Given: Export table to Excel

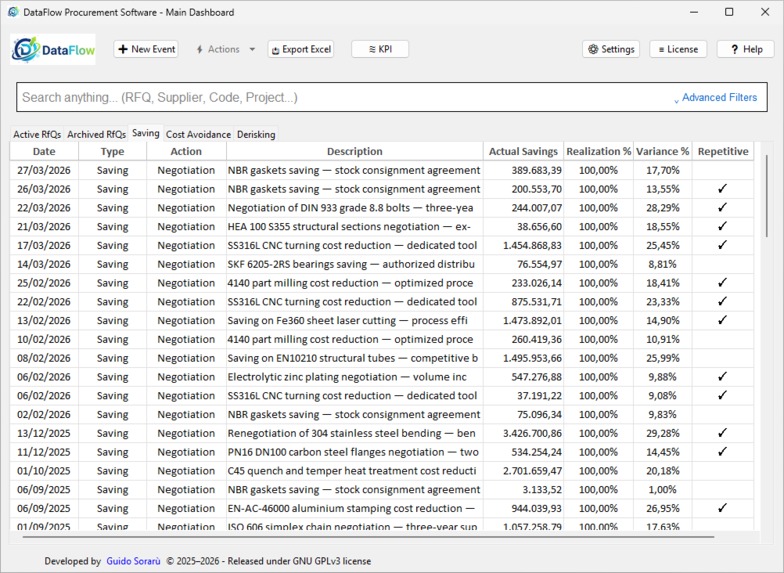Looking at the screenshot, I should [301, 49].
